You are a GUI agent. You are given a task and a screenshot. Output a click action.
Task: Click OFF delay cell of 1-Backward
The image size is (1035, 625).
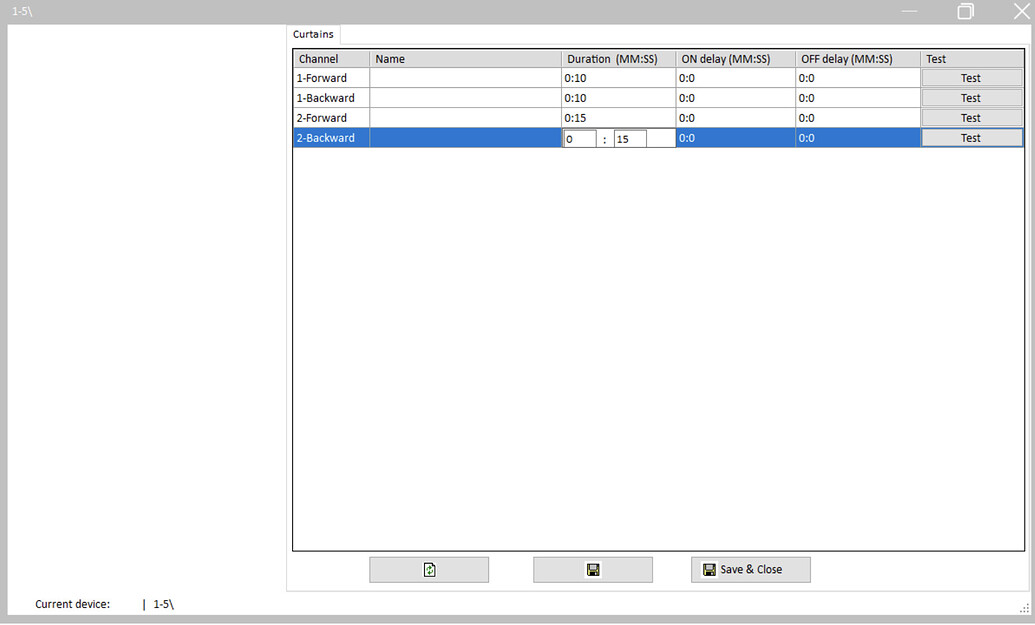click(858, 98)
